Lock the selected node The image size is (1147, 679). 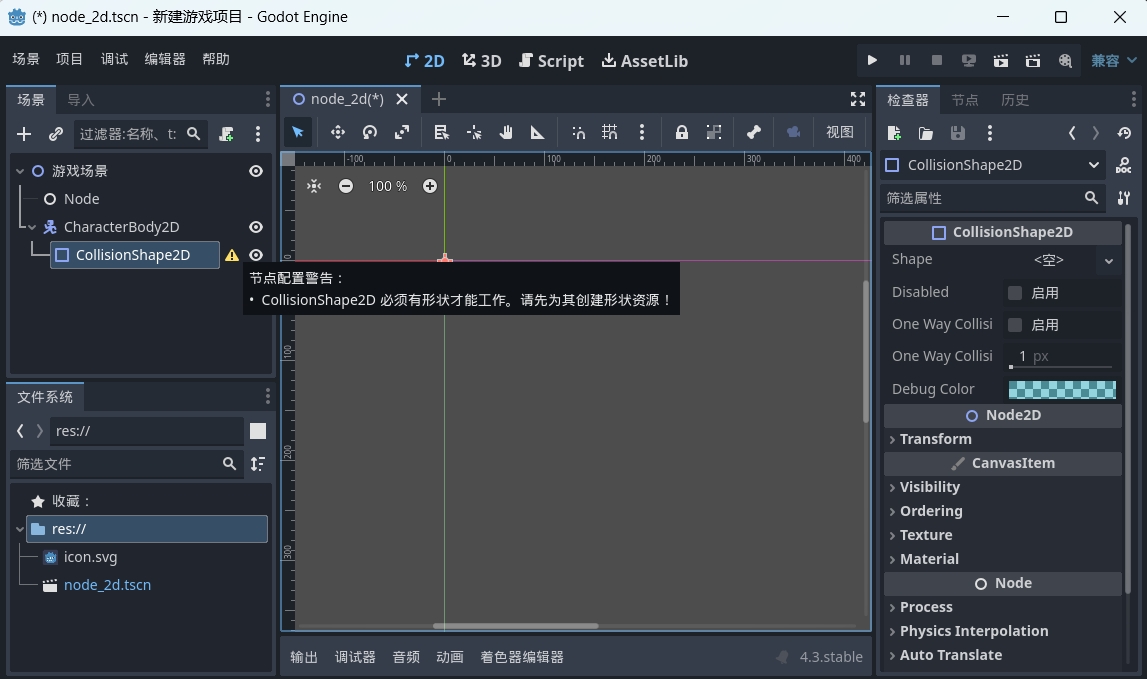682,132
